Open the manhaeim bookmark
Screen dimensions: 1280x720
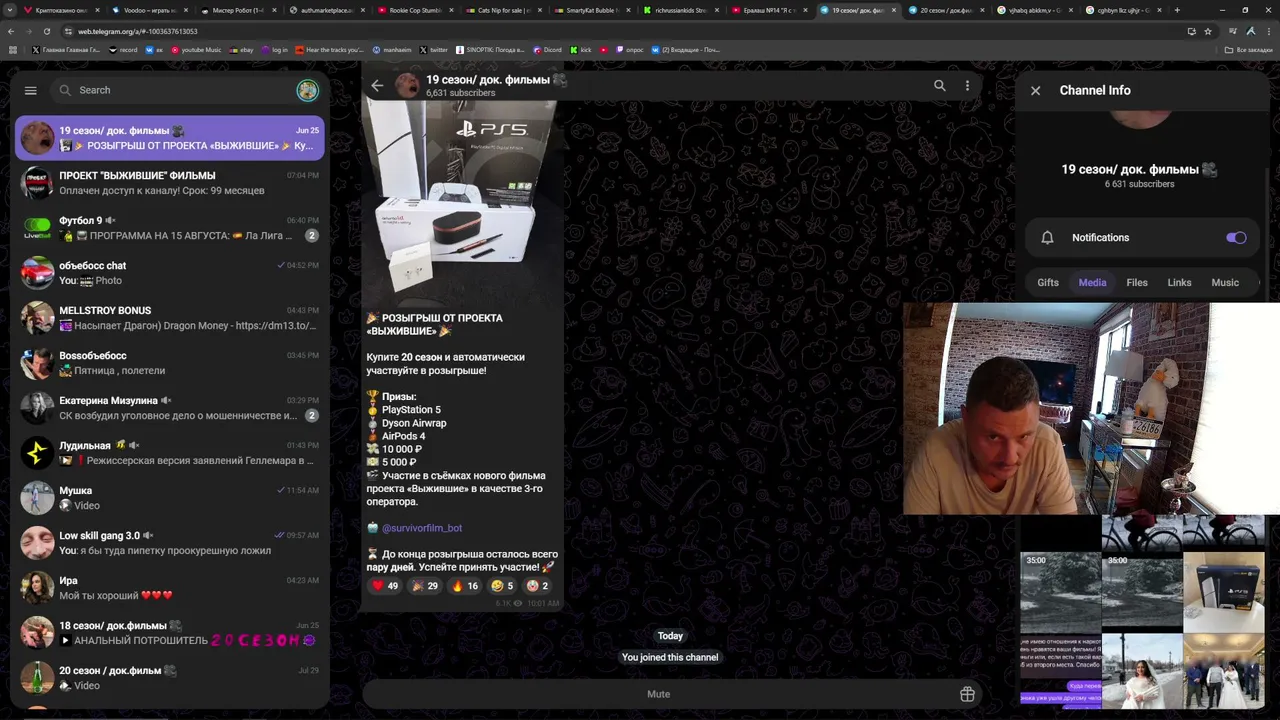coord(392,49)
